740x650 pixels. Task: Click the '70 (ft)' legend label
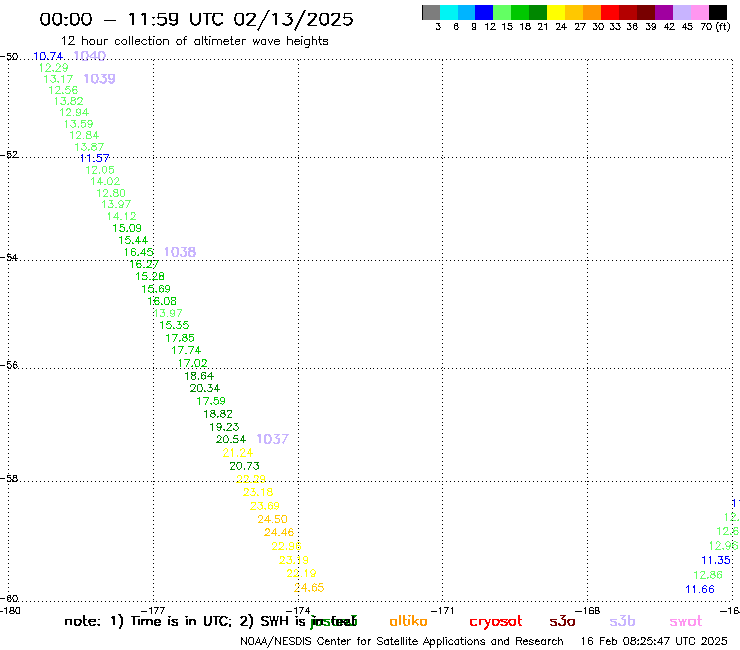pos(715,26)
